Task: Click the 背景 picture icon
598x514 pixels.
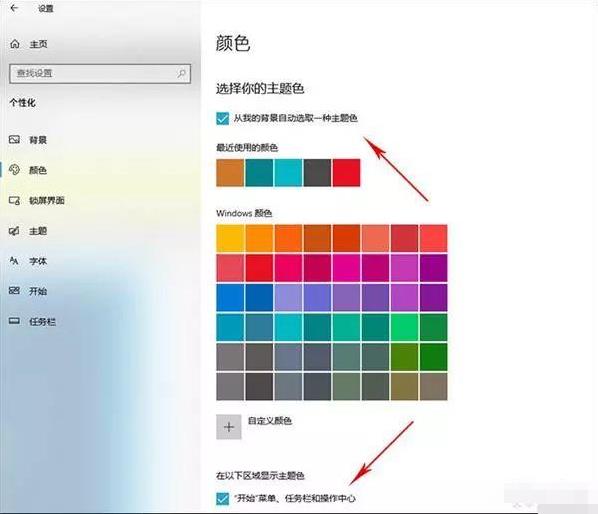Action: [14, 140]
